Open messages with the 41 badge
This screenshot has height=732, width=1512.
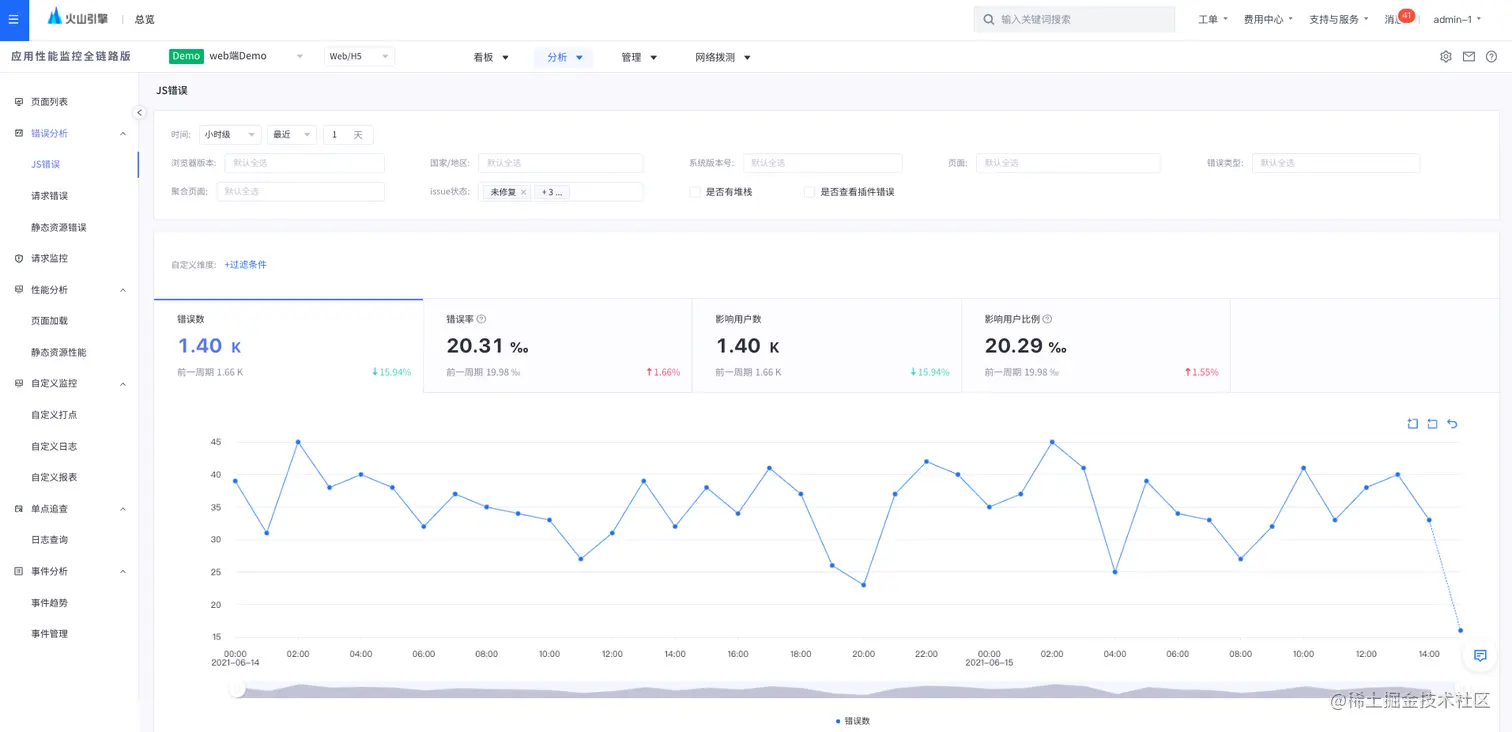click(x=1398, y=18)
